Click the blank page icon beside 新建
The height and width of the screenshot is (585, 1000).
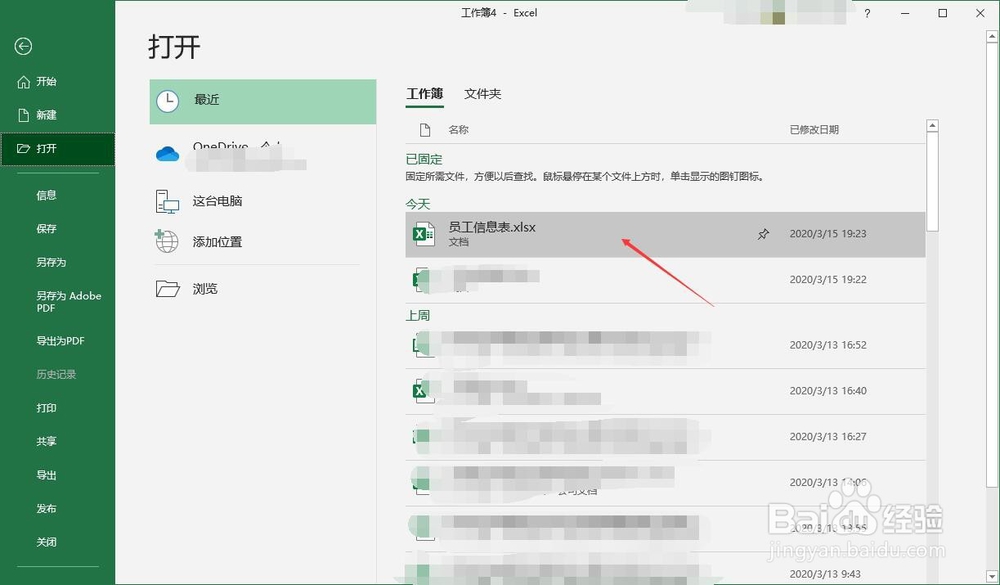pyautogui.click(x=24, y=115)
